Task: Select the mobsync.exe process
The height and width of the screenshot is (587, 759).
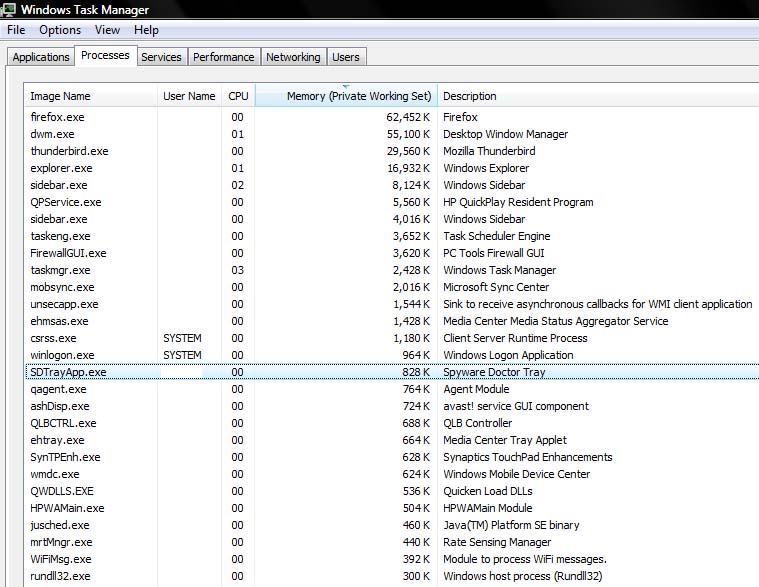Action: (392, 287)
